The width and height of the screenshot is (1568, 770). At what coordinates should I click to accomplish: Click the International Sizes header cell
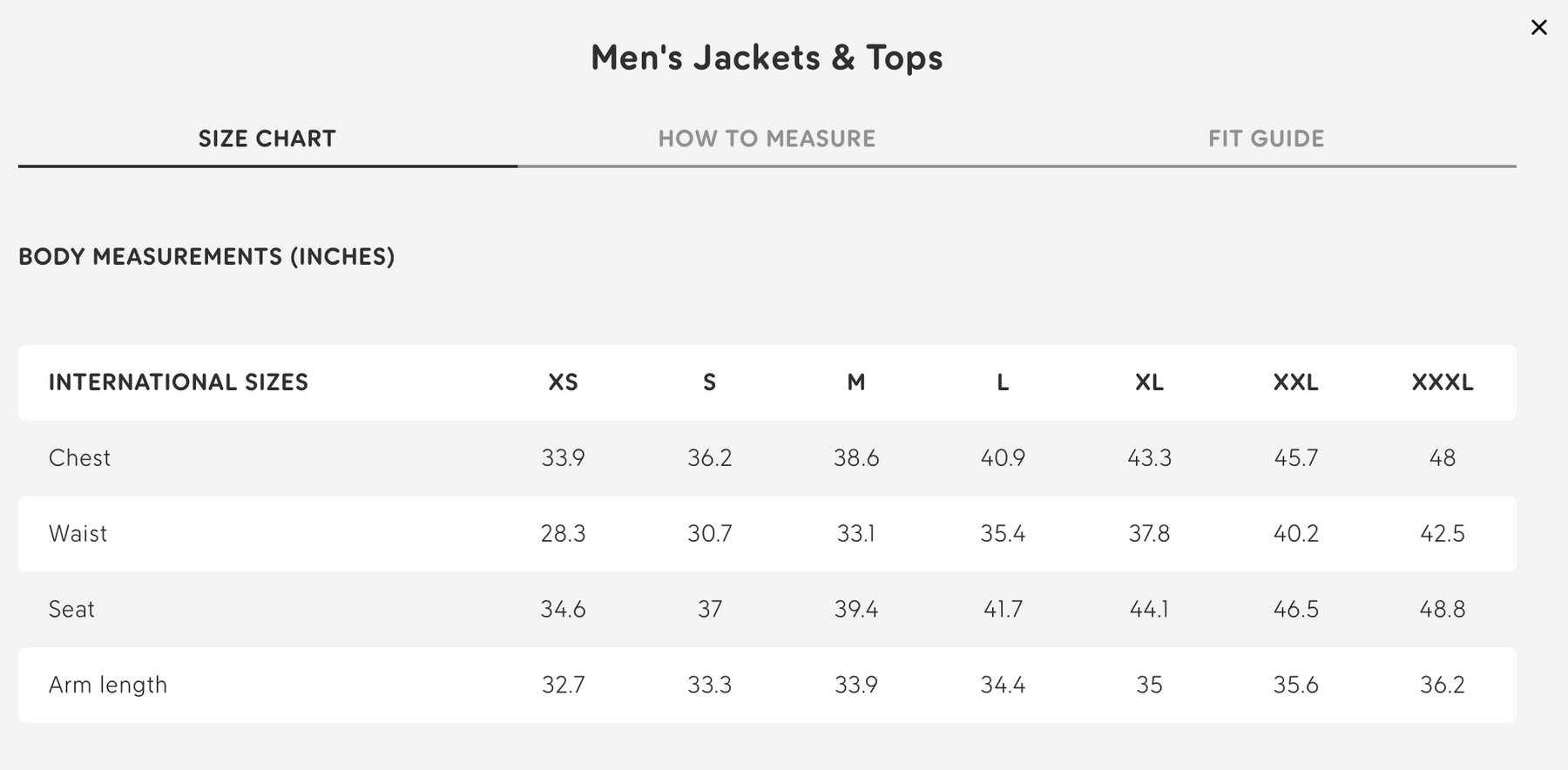[x=179, y=382]
